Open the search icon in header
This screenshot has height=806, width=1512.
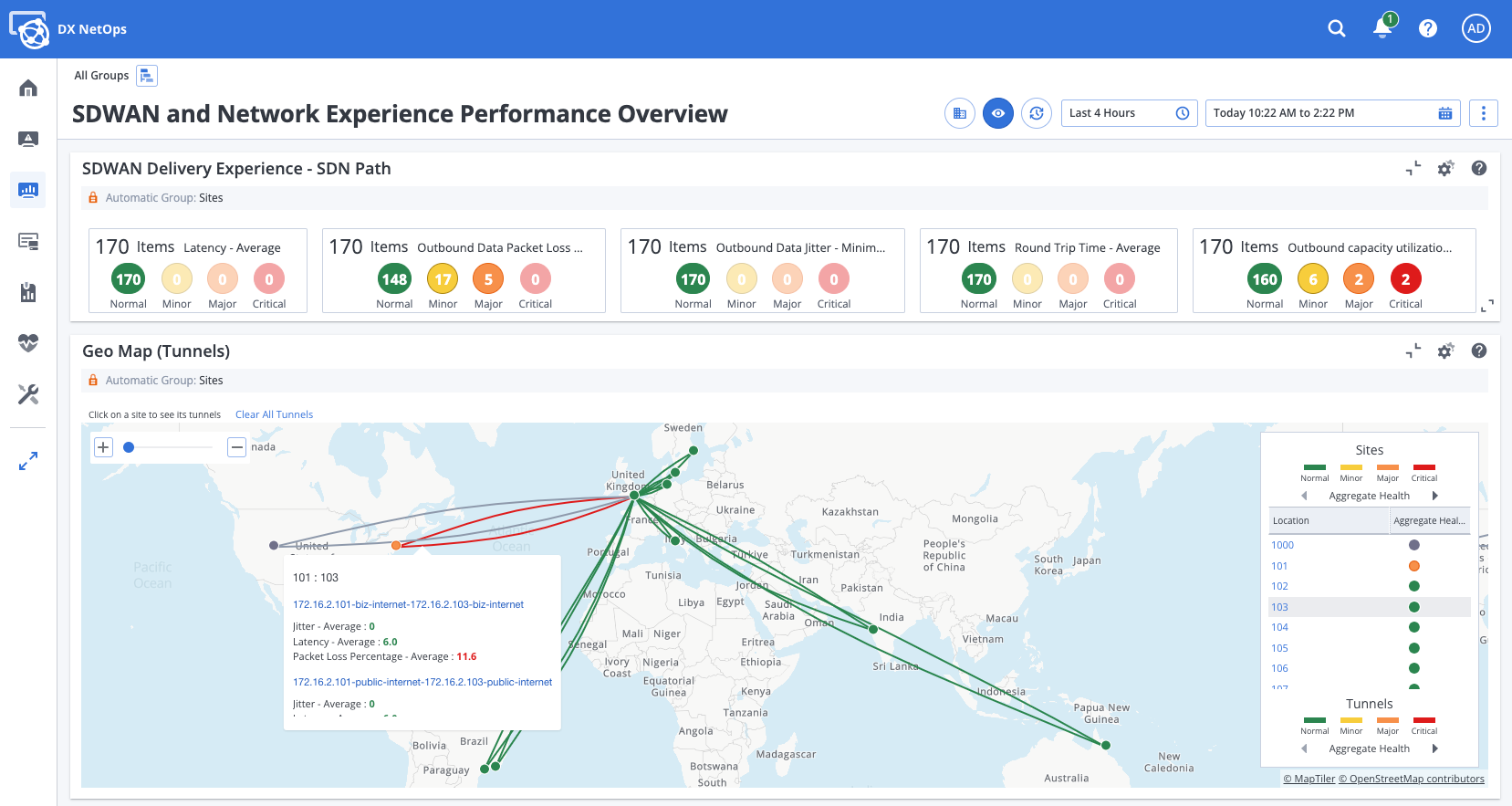point(1336,29)
